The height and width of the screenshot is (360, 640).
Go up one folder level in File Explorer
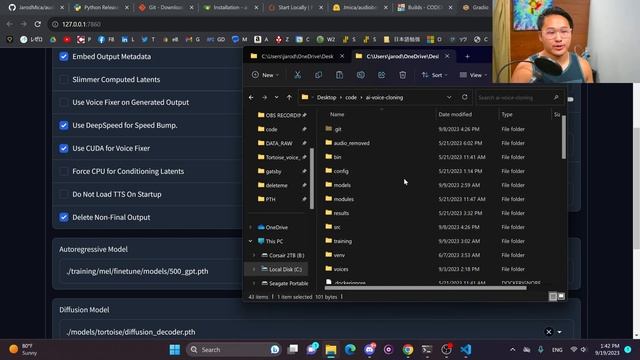pos(289,98)
